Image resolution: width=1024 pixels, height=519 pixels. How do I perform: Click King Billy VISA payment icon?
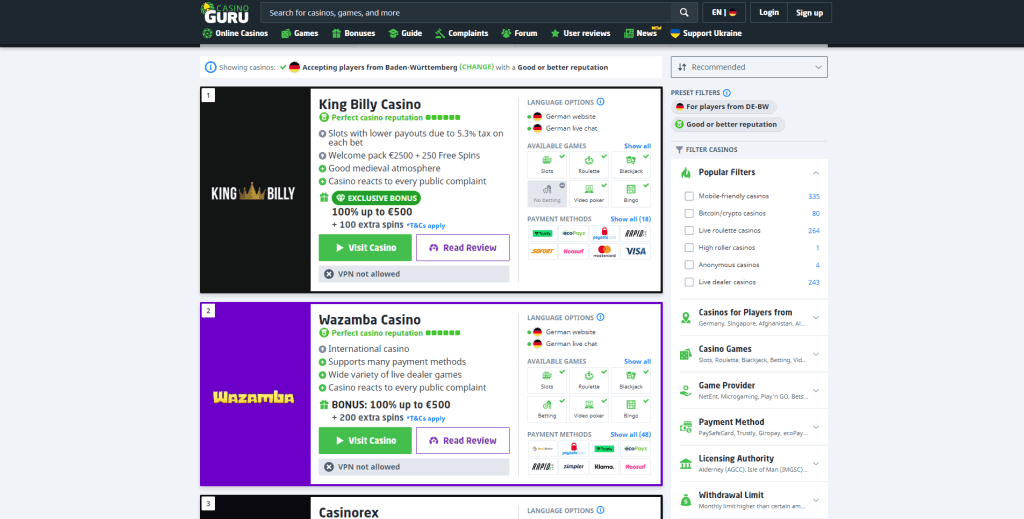click(635, 251)
